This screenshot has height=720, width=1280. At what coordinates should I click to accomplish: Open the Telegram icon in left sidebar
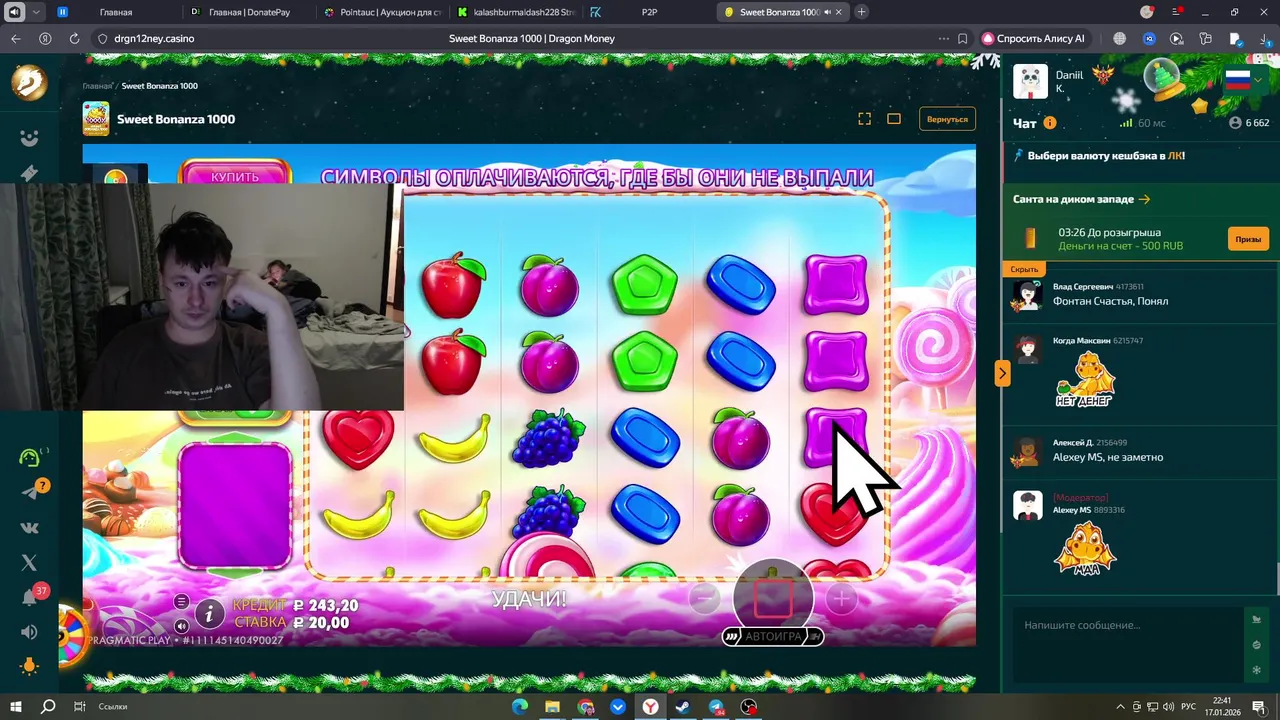30,492
